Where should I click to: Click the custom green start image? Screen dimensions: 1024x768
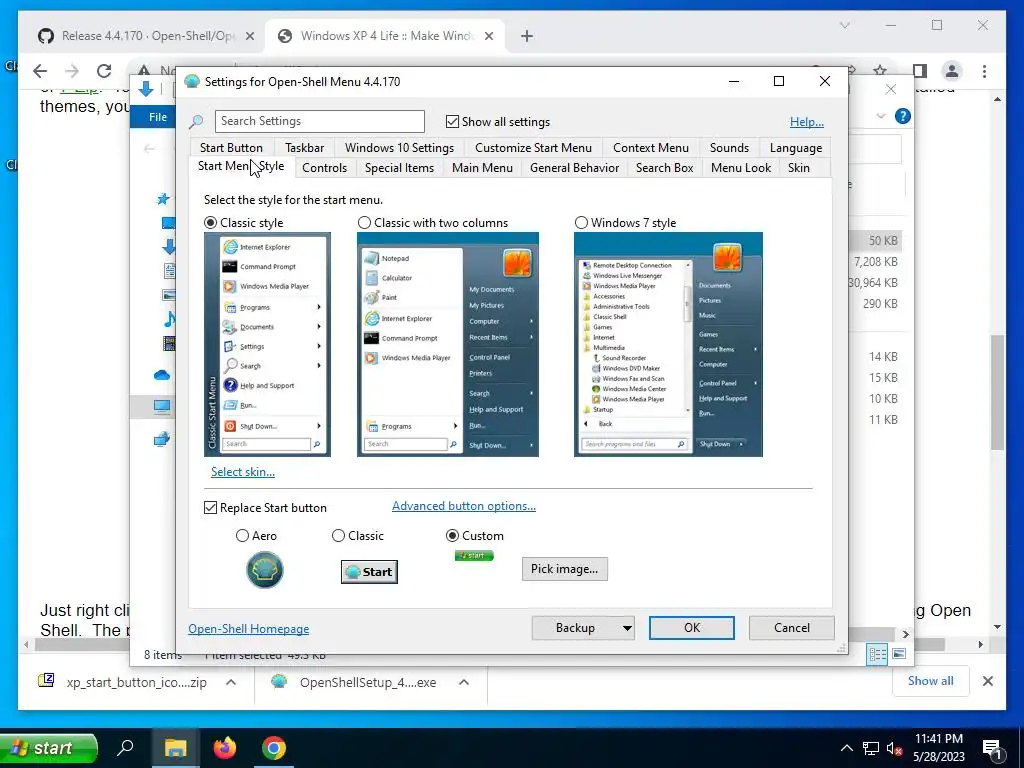click(474, 556)
